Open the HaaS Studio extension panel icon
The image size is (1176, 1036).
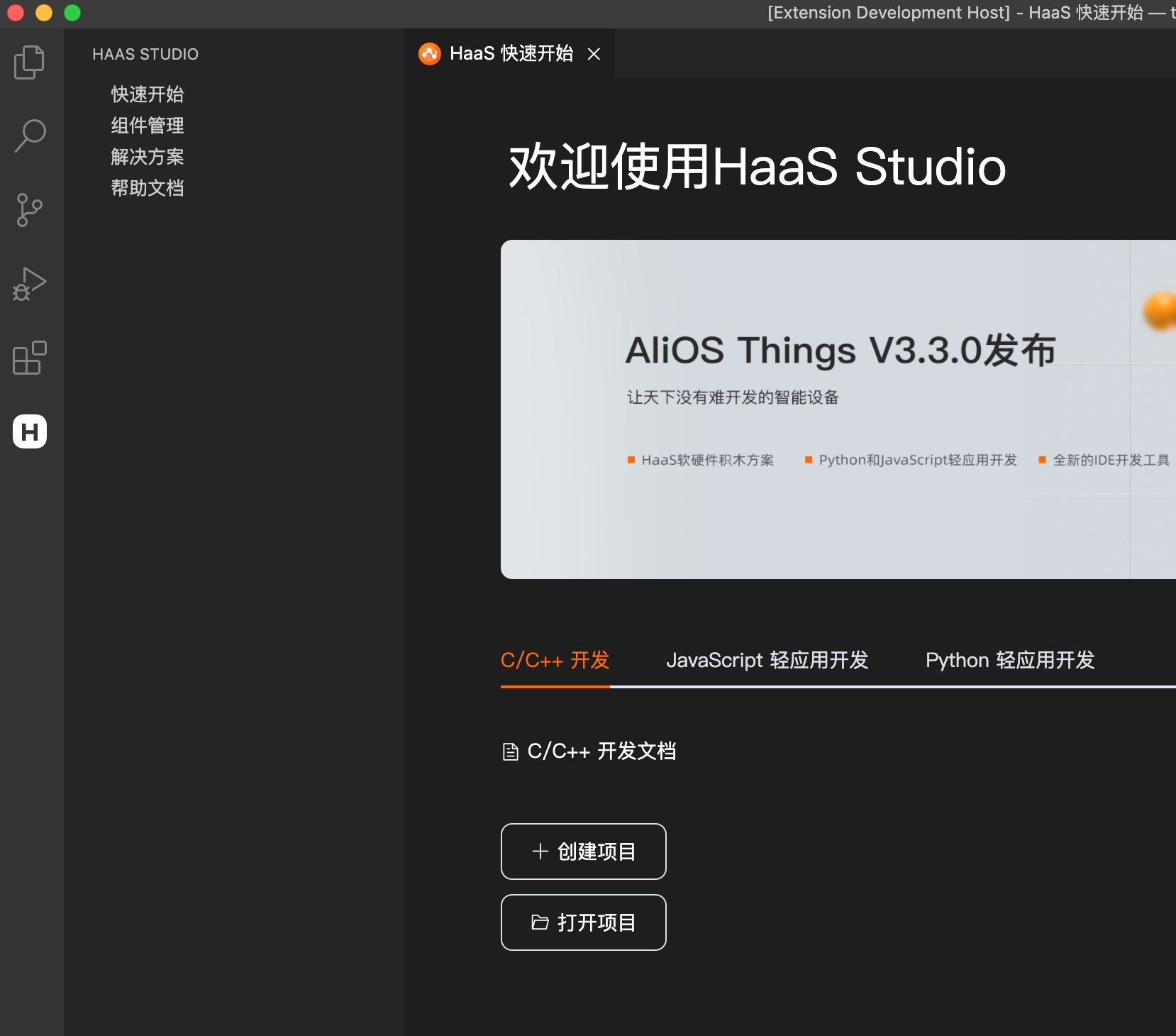coord(28,432)
